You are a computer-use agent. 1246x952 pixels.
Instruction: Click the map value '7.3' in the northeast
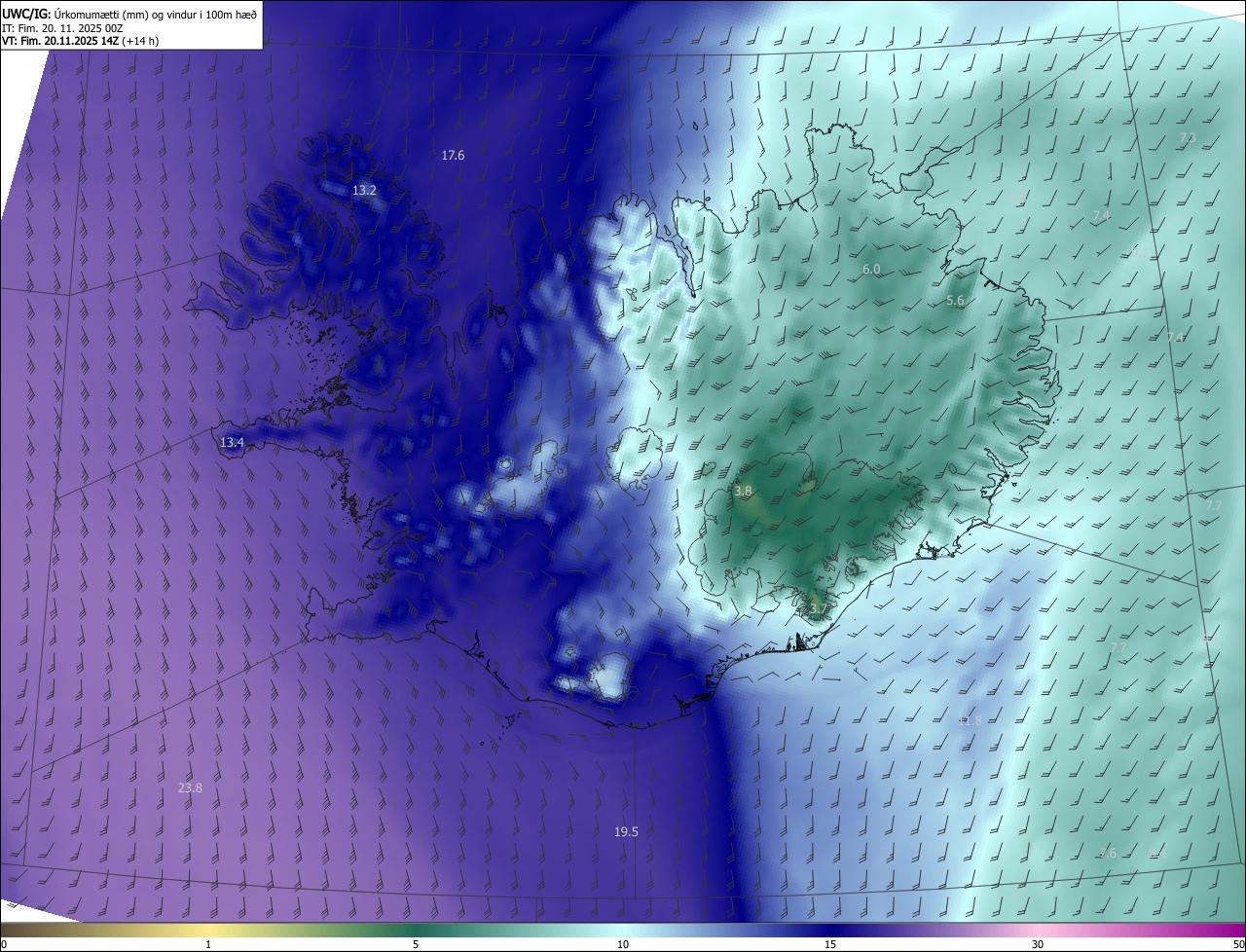click(1187, 138)
